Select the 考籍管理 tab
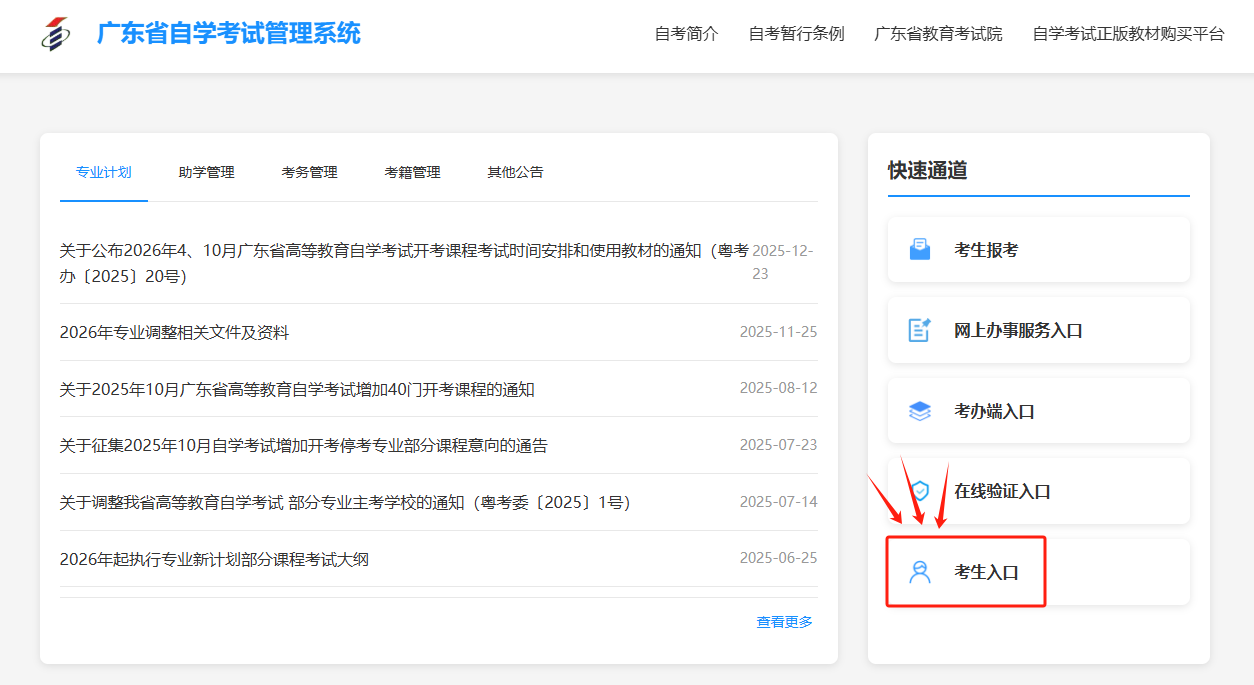The width and height of the screenshot is (1254, 685). click(x=412, y=172)
